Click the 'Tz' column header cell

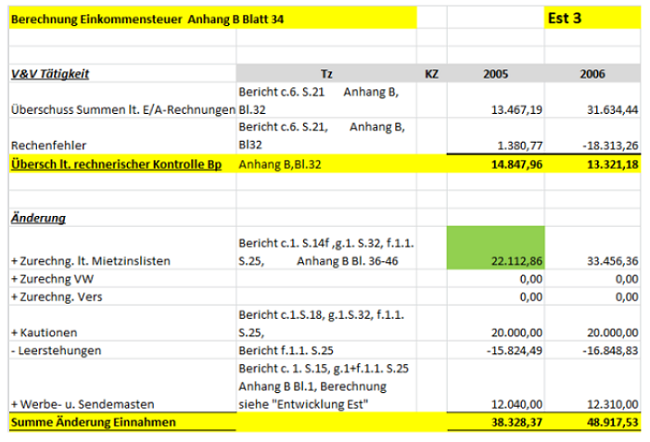[x=326, y=74]
